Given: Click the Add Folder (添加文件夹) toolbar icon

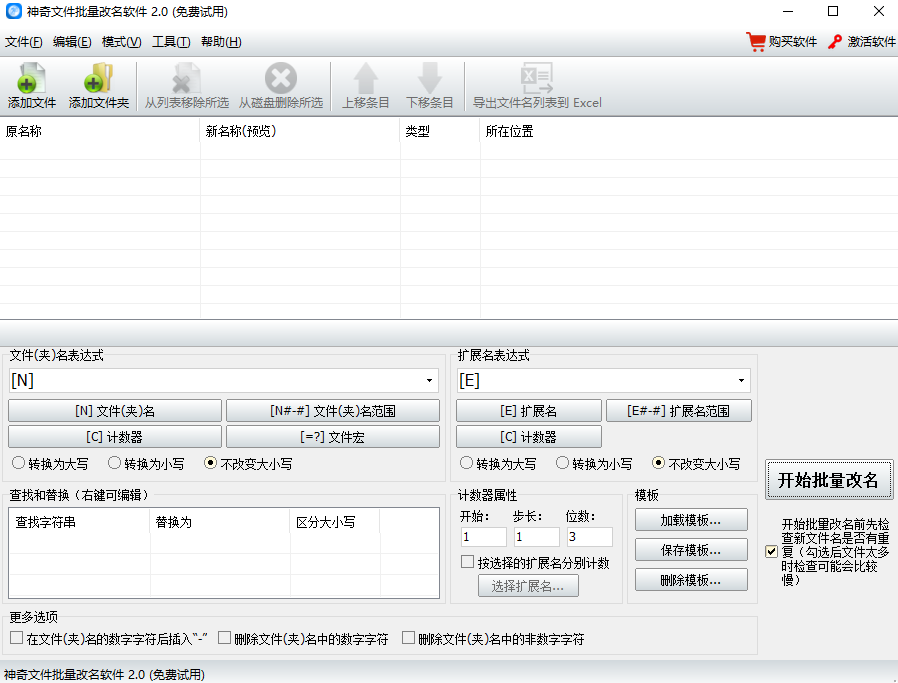Looking at the screenshot, I should pos(98,78).
